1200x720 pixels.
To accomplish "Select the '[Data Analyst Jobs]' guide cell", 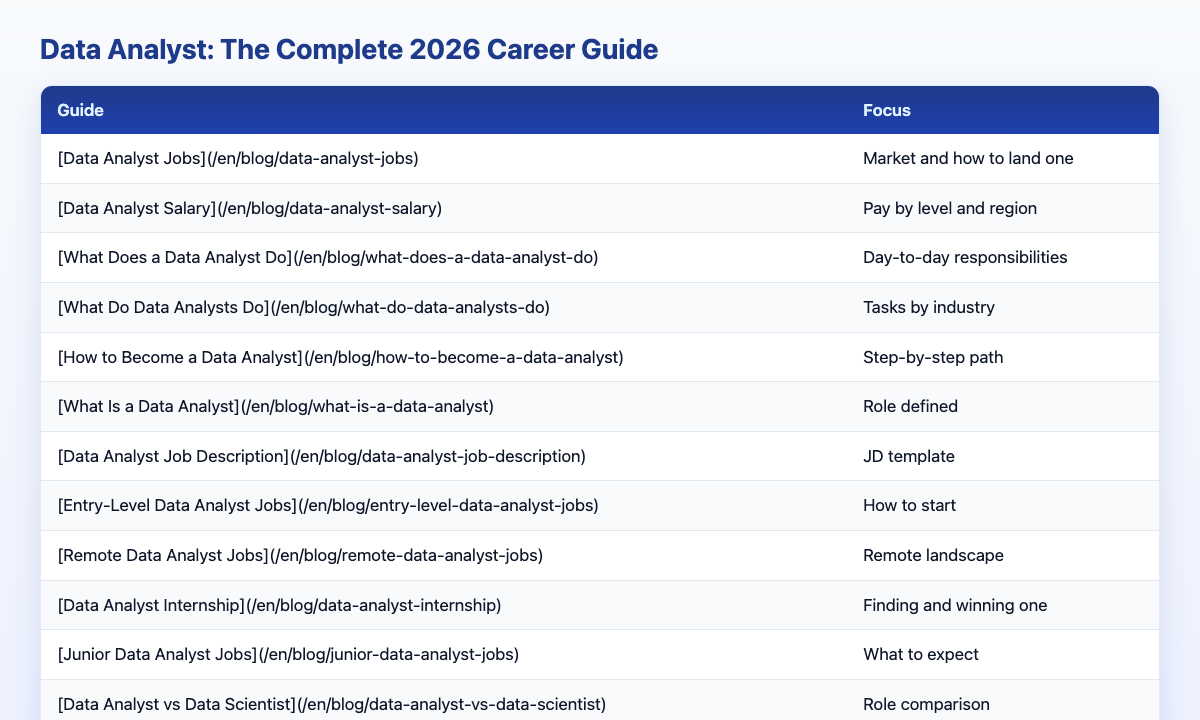I will point(443,159).
